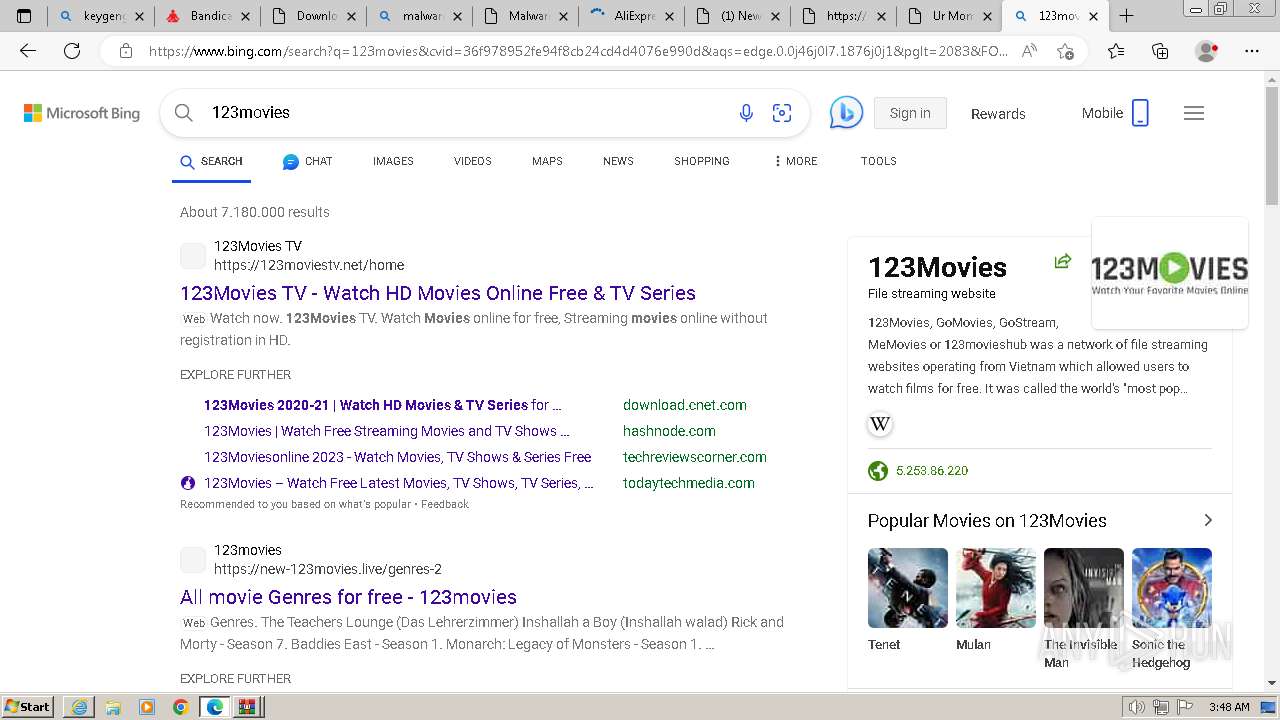Screen dimensions: 1280x720
Task: Click the search magnifier icon
Action: pyautogui.click(x=184, y=113)
